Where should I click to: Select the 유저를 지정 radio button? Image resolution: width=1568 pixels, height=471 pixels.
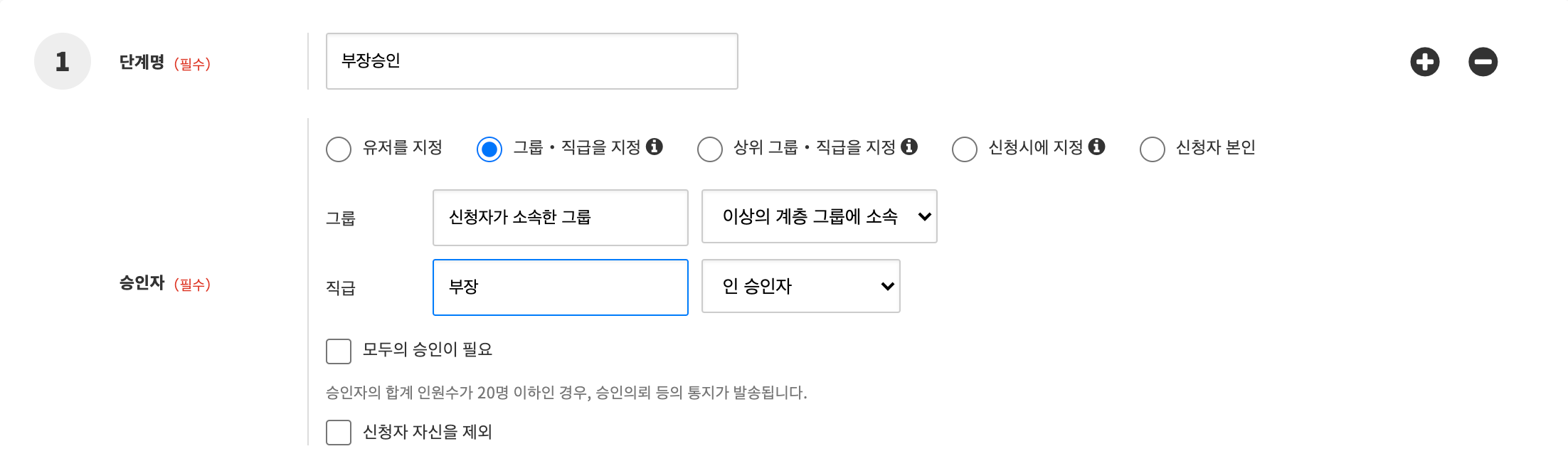[x=339, y=149]
